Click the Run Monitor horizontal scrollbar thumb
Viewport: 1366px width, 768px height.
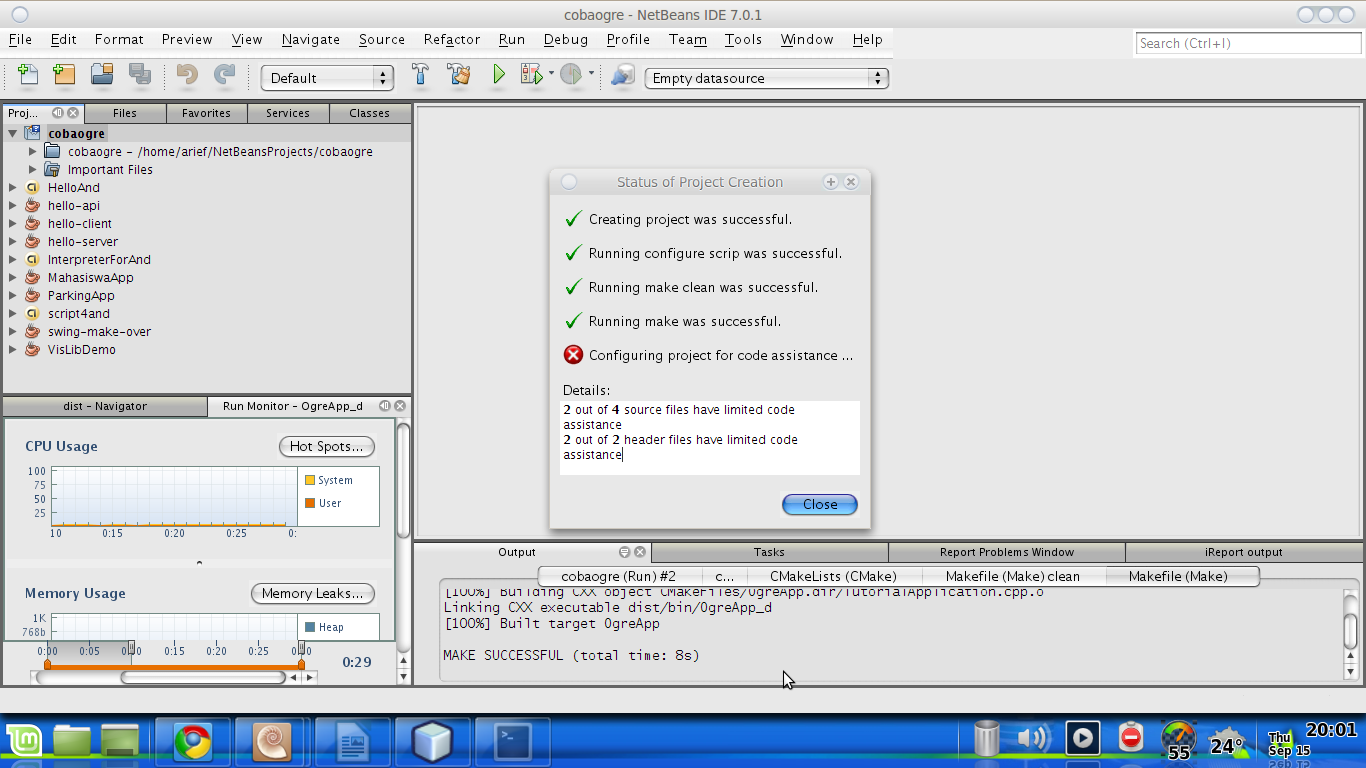[203, 677]
